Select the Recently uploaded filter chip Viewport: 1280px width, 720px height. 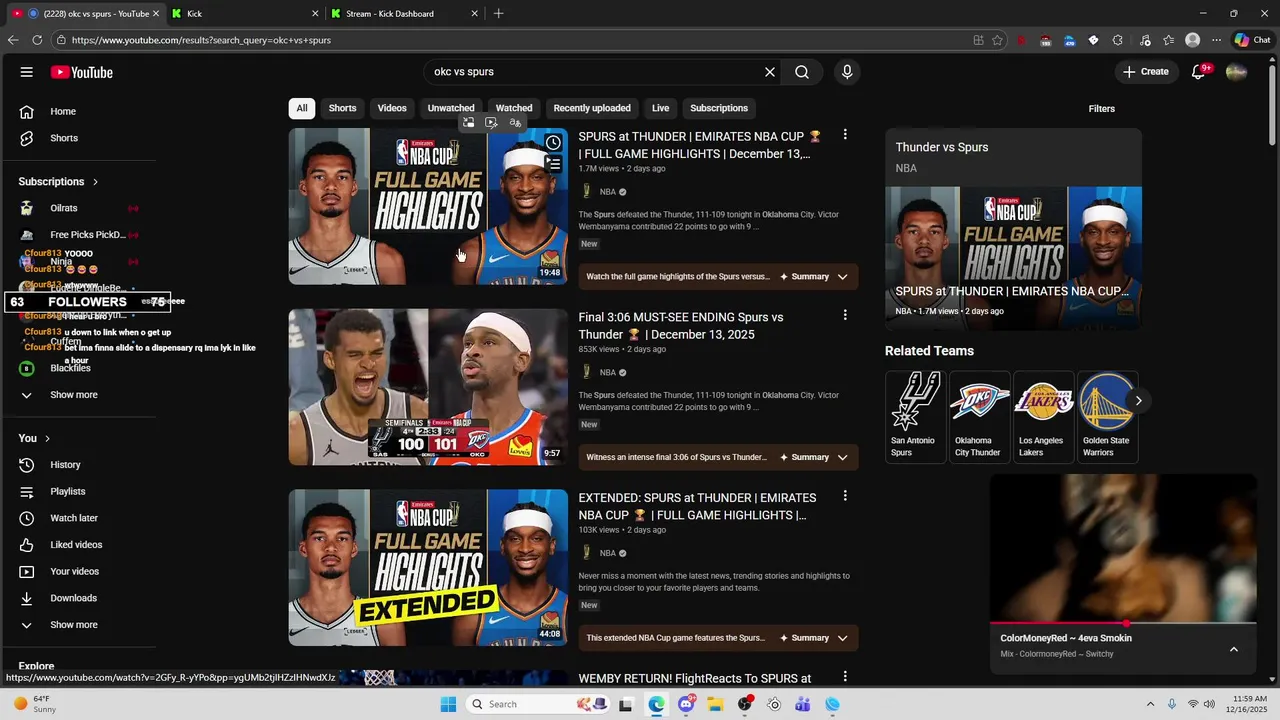click(592, 108)
